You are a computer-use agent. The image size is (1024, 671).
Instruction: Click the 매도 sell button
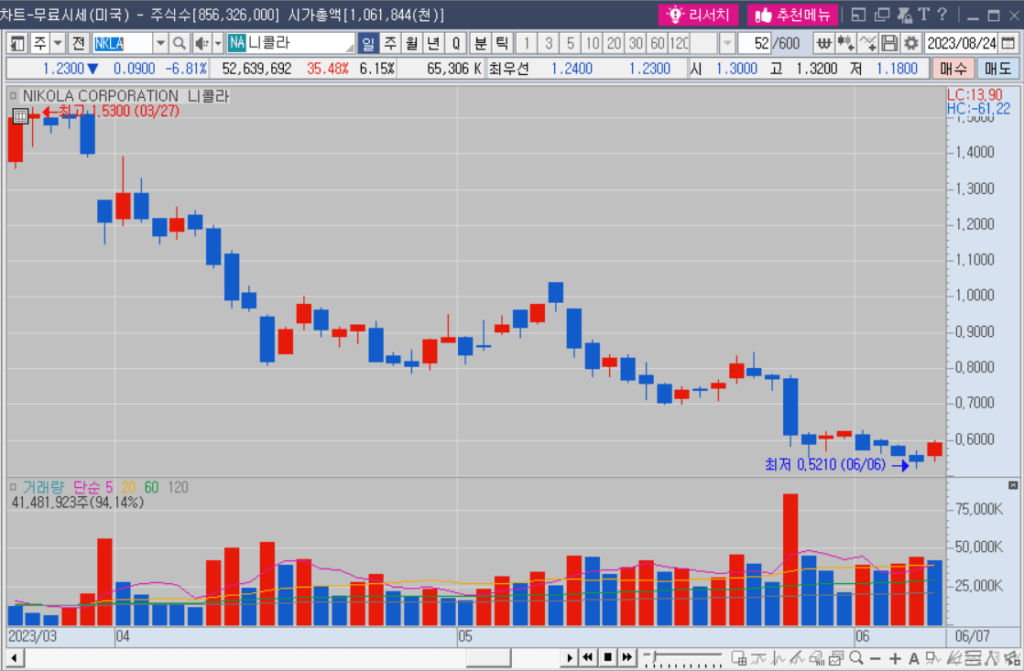point(997,69)
